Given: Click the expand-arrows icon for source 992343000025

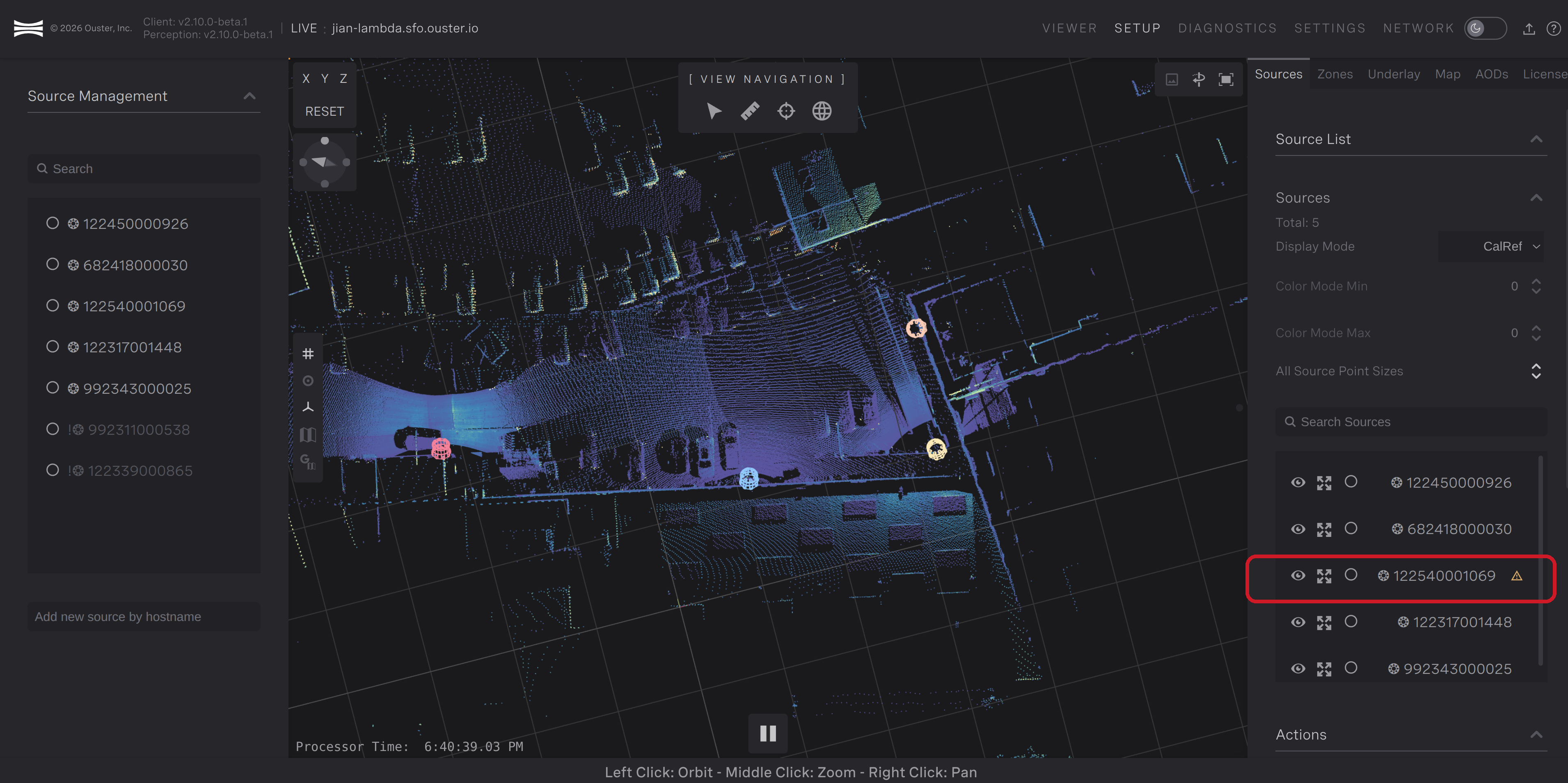Looking at the screenshot, I should pos(1324,669).
